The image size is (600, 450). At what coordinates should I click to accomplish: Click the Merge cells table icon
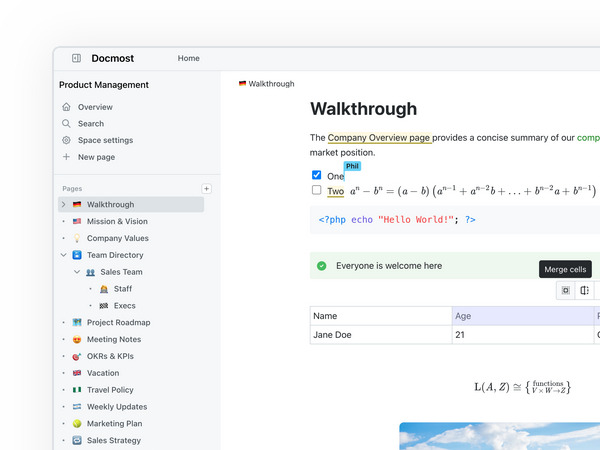coord(566,291)
